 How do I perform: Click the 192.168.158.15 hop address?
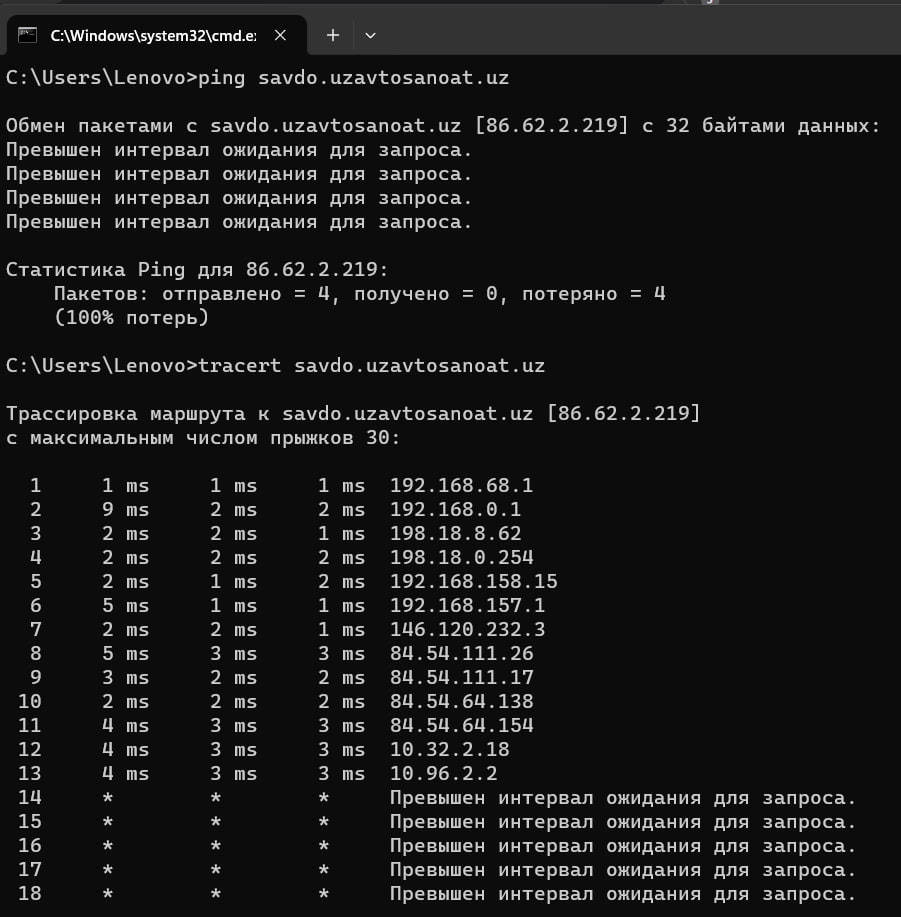tap(473, 582)
